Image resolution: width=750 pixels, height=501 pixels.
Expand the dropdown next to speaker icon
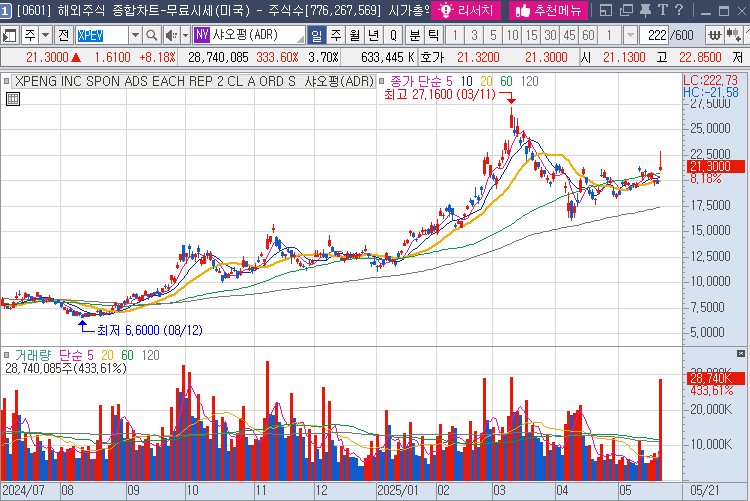click(x=184, y=35)
